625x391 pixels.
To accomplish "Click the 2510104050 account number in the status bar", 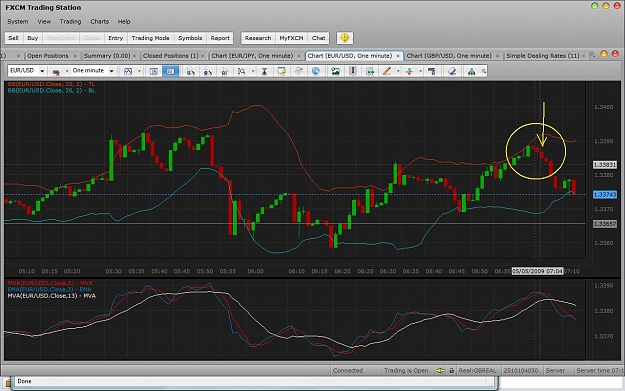I will coord(521,370).
